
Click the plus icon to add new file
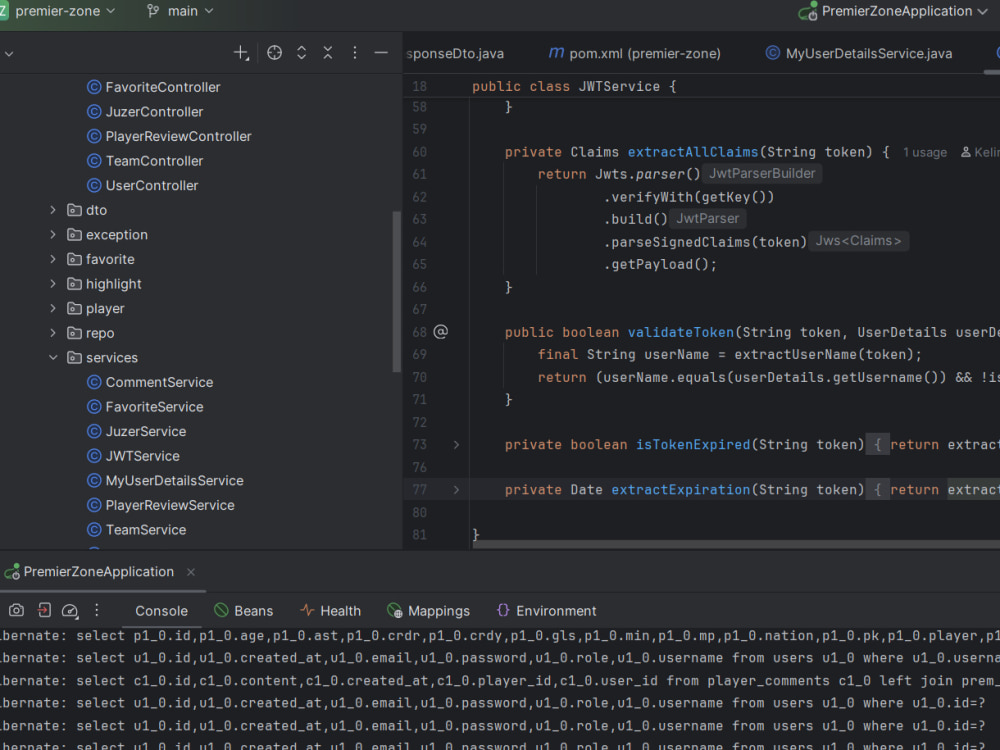pyautogui.click(x=240, y=53)
